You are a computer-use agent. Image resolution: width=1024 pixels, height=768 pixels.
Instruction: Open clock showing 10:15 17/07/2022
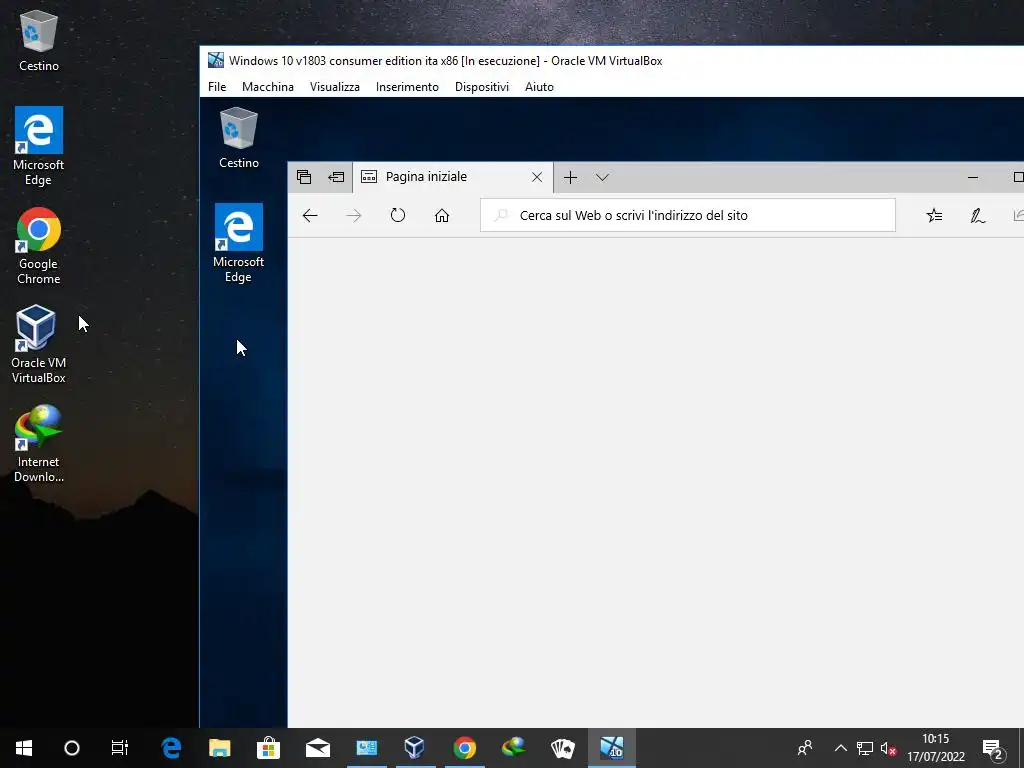tap(936, 748)
